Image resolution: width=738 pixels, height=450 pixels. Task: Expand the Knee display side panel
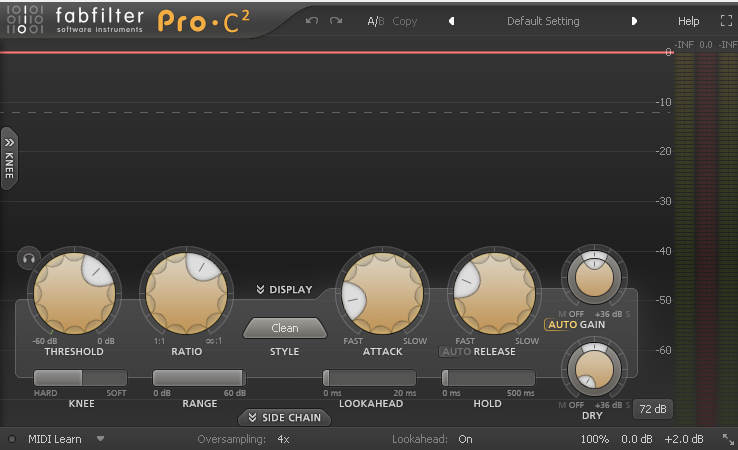click(x=9, y=159)
